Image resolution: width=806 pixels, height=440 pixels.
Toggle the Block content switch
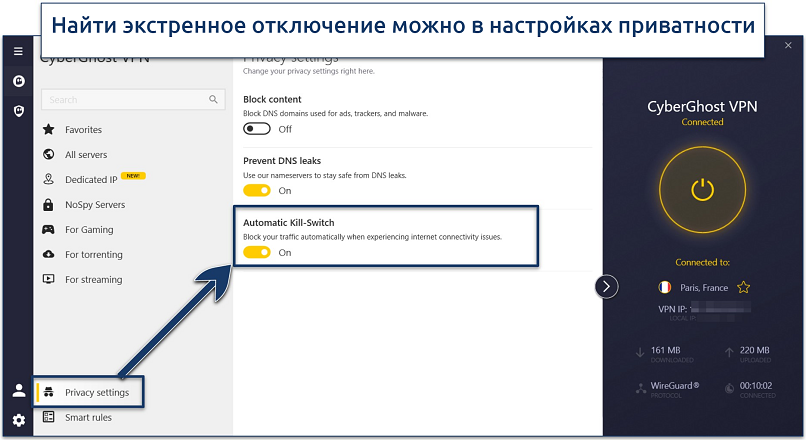[257, 129]
